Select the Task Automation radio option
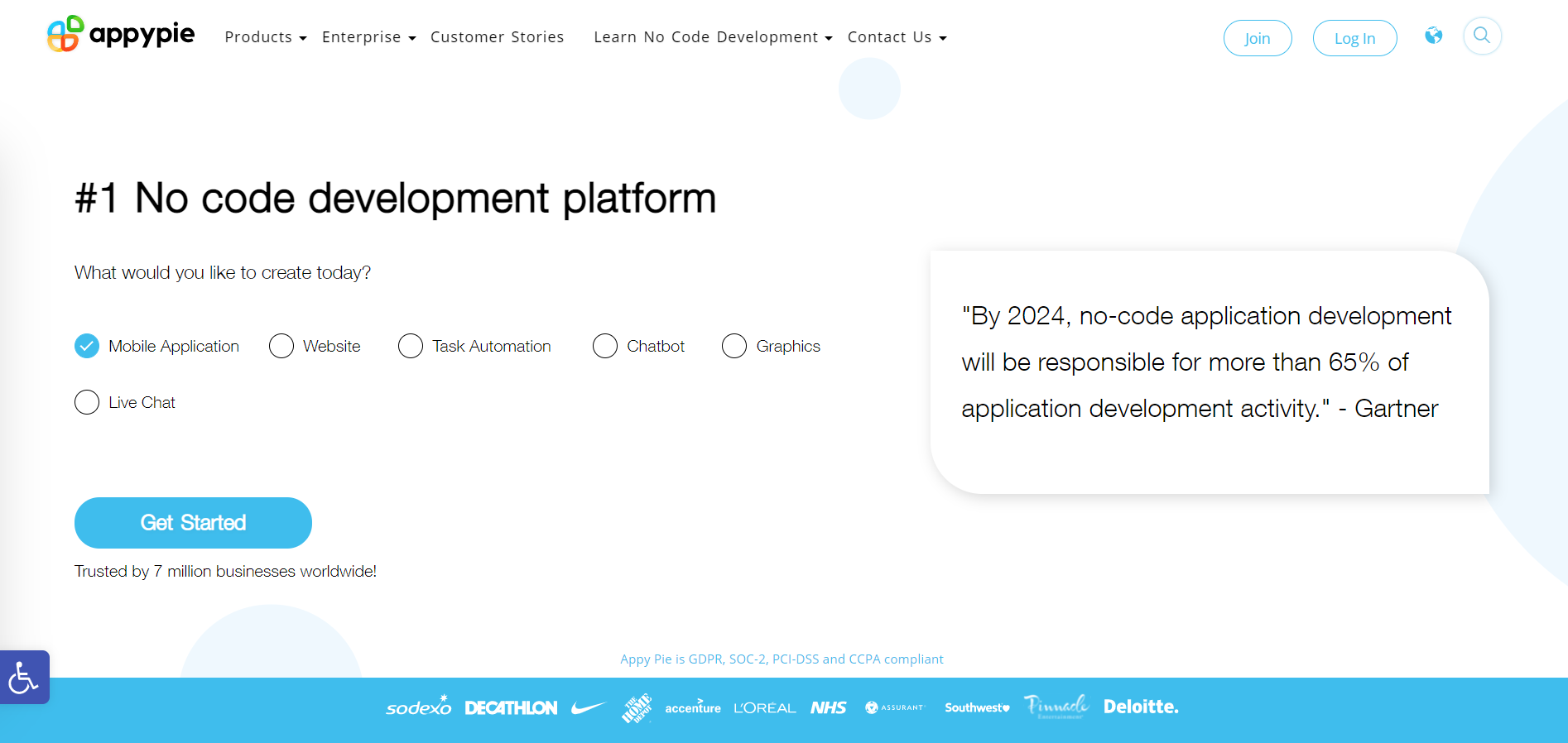The image size is (1568, 743). [411, 346]
